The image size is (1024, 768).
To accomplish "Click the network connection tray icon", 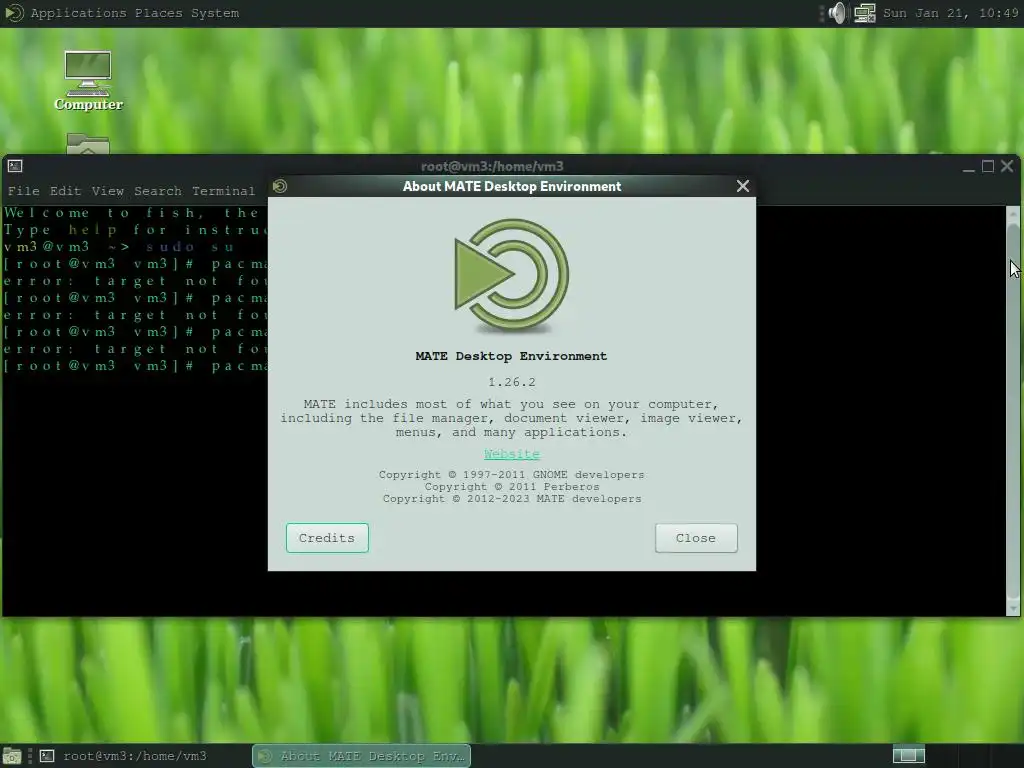I will [865, 13].
